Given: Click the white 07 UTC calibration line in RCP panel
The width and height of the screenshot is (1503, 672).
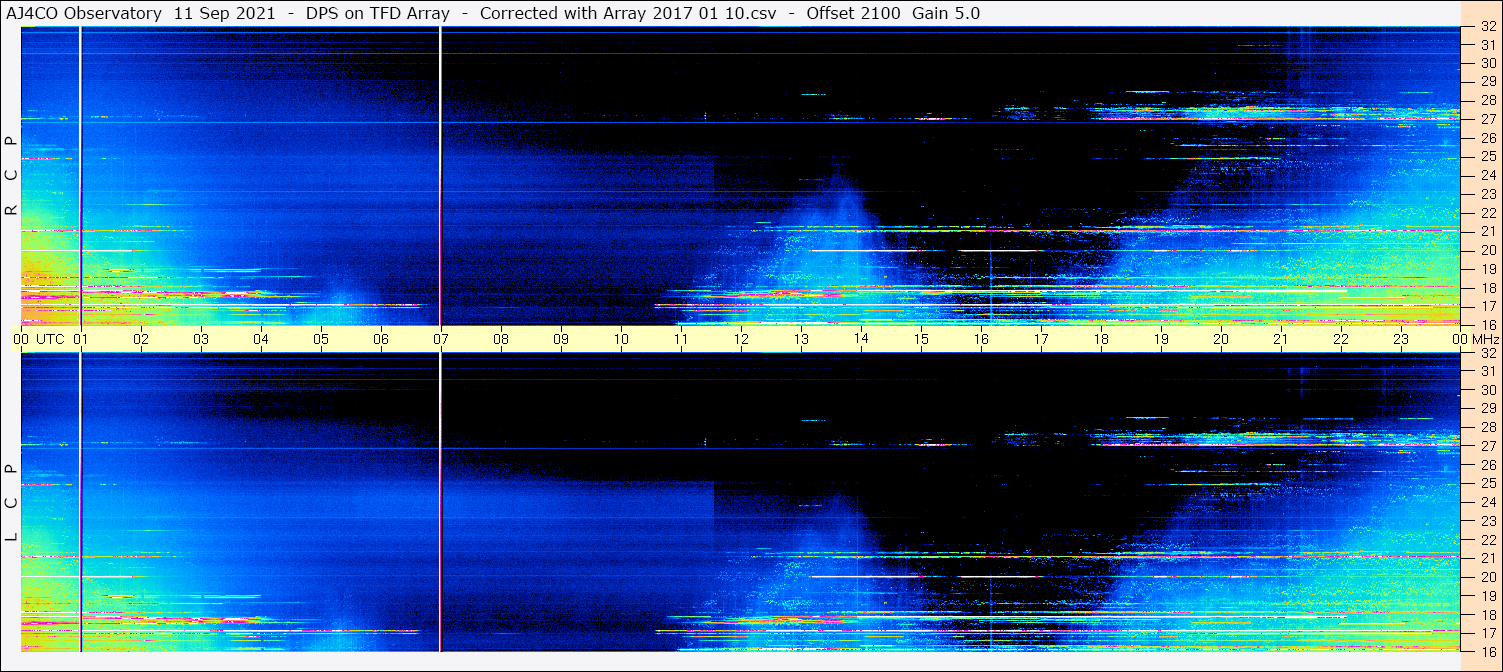Looking at the screenshot, I should coord(440,176).
